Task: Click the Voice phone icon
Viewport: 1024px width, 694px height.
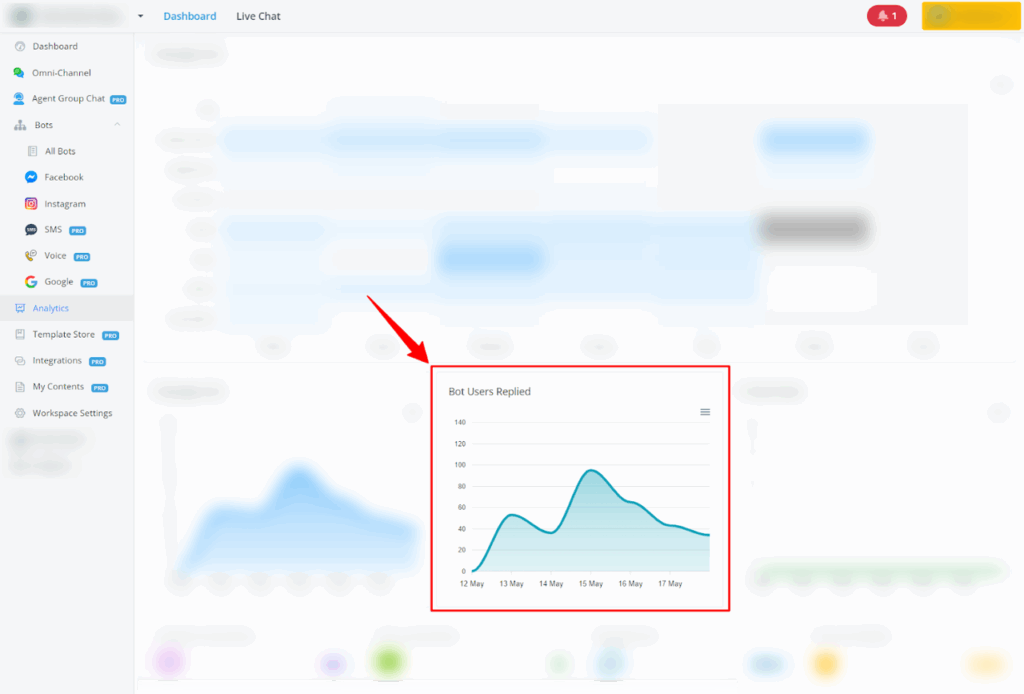Action: pyautogui.click(x=31, y=256)
